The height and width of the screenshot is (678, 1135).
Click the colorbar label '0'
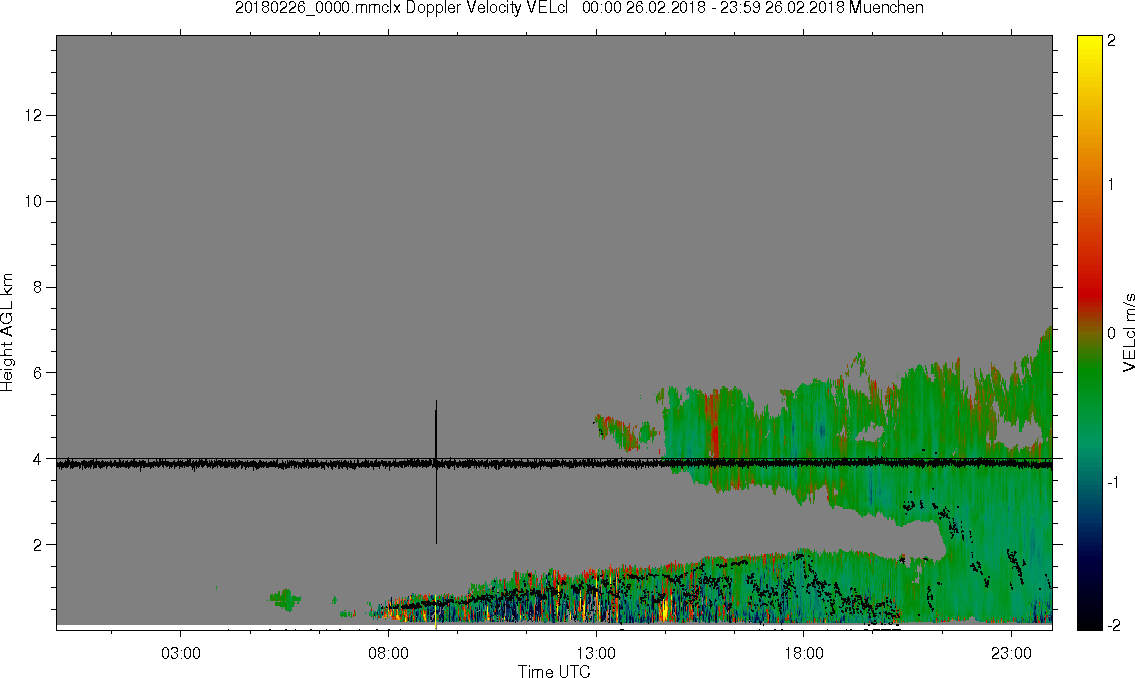pos(1112,334)
